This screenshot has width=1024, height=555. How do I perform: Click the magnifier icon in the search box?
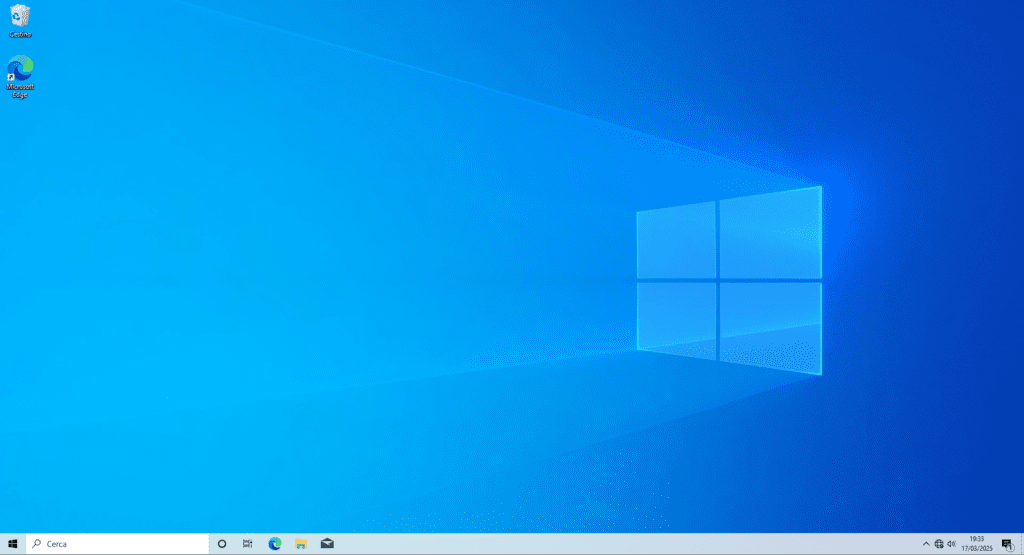click(37, 544)
